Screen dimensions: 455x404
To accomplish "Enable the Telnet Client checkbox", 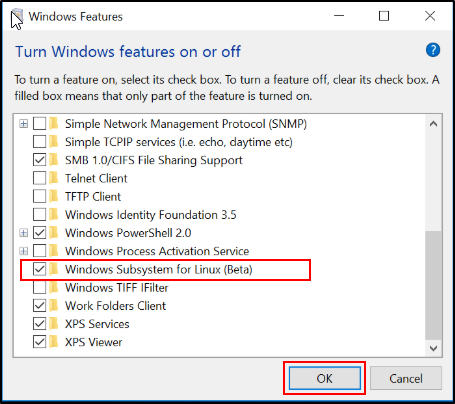I will coord(39,178).
